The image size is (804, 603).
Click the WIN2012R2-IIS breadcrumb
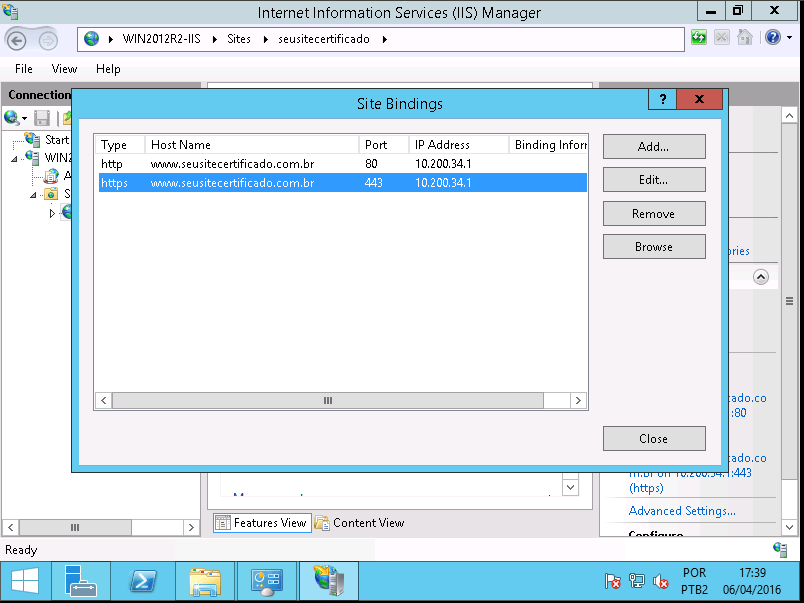[162, 39]
